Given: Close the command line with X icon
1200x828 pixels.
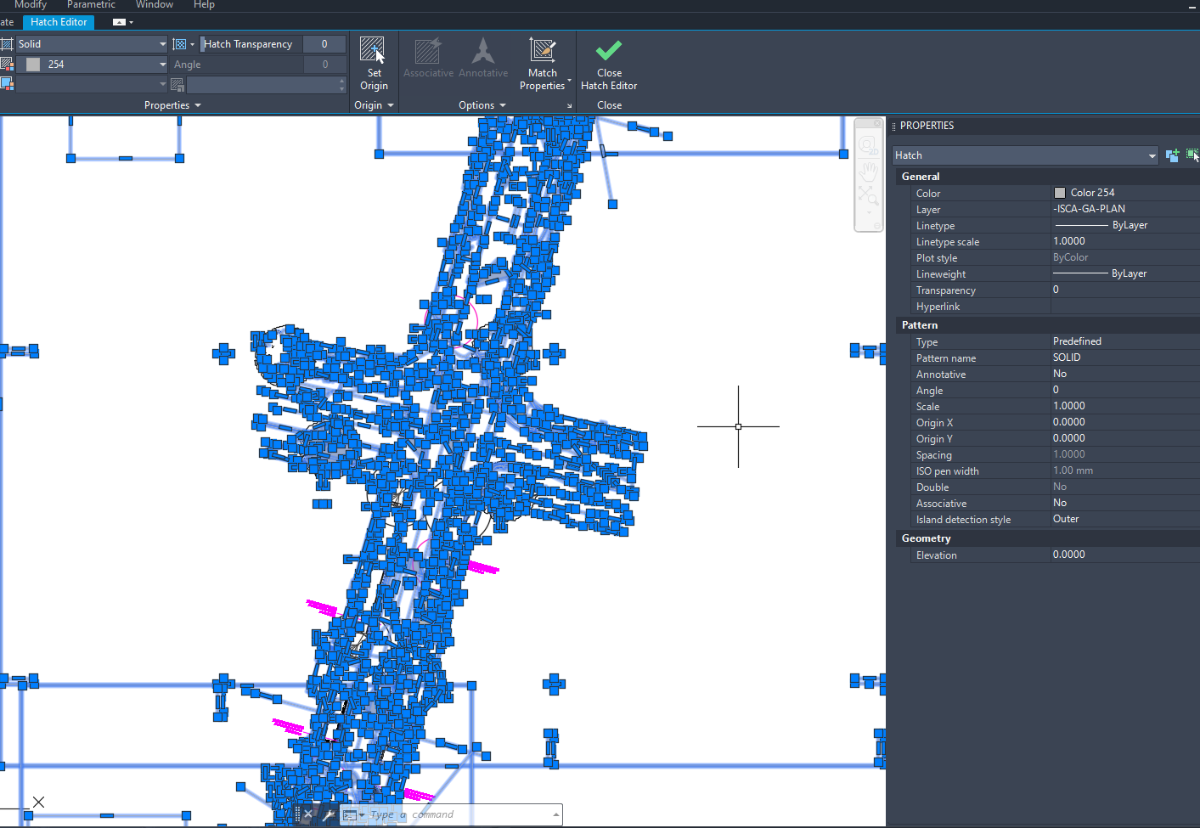Looking at the screenshot, I should coord(308,815).
